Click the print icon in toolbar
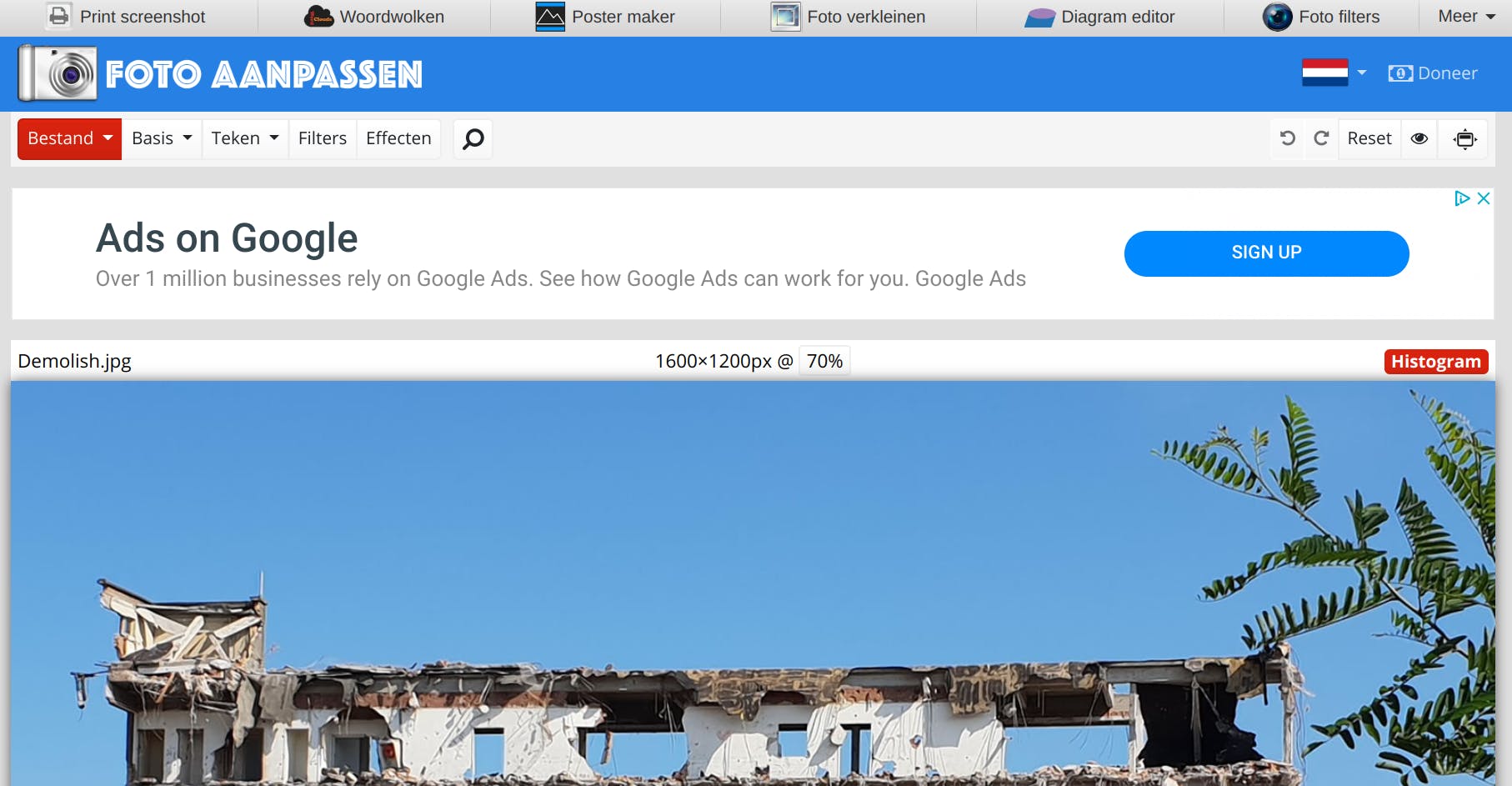 tap(1465, 139)
